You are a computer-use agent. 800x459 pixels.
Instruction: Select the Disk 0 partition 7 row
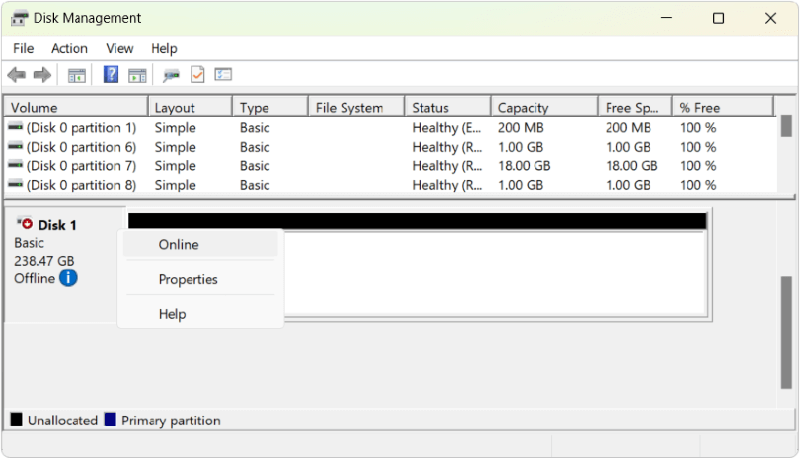(81, 166)
